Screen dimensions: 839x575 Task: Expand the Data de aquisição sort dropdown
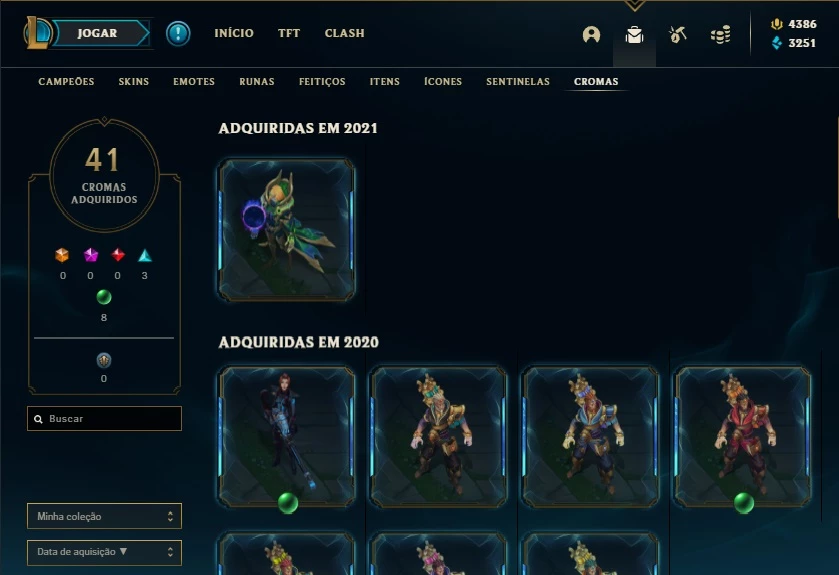tap(104, 553)
